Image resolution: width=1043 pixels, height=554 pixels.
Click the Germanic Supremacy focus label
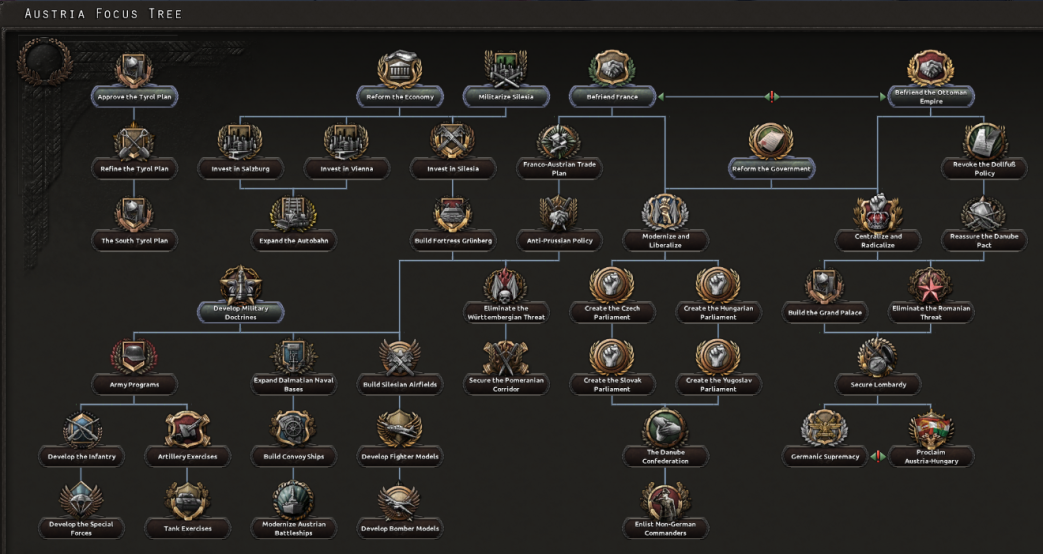(x=825, y=457)
